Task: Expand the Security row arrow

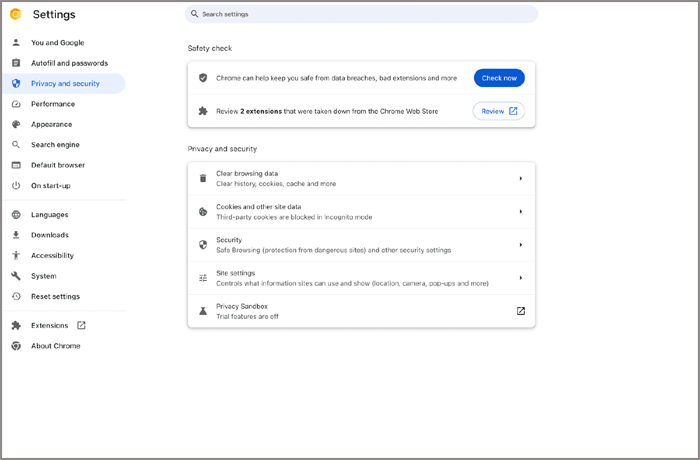Action: click(x=521, y=245)
